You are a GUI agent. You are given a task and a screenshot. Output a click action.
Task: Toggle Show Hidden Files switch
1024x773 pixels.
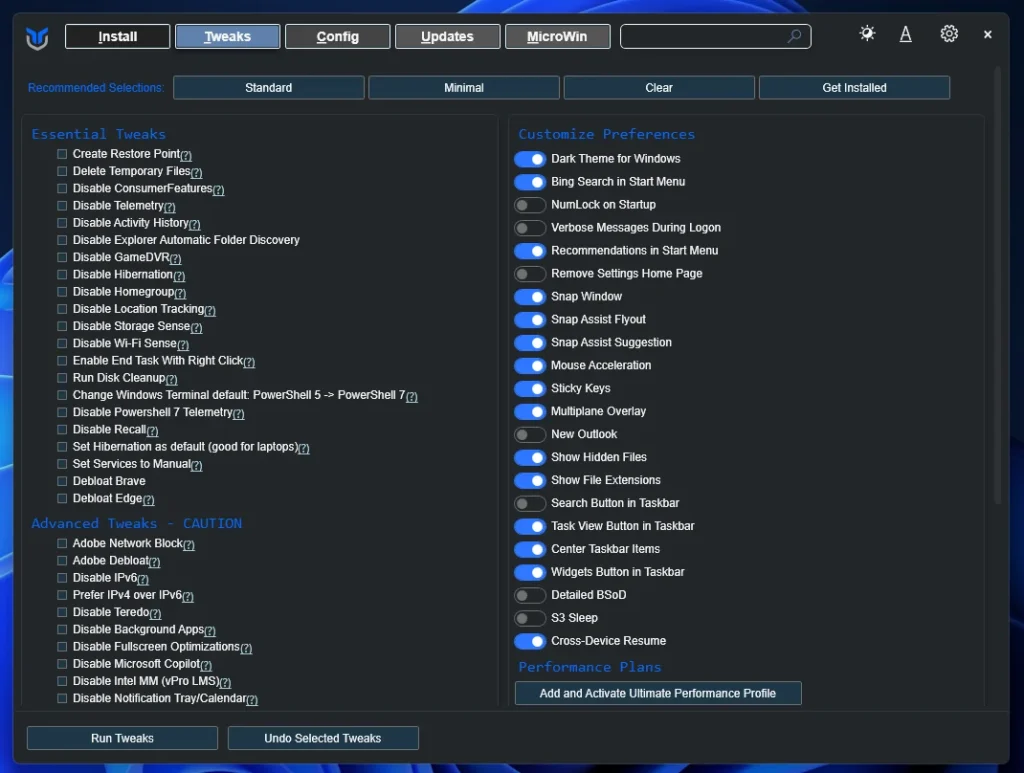click(x=530, y=458)
